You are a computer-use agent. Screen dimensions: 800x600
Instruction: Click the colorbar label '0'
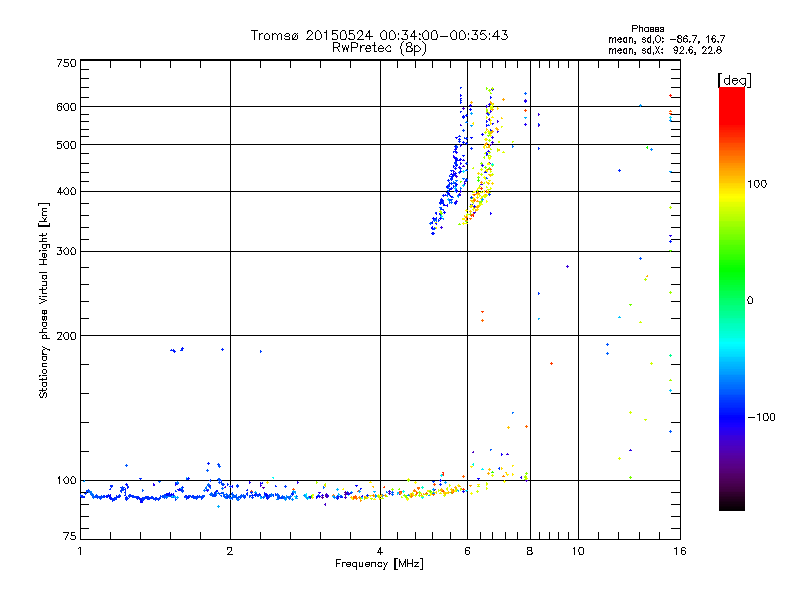(750, 300)
